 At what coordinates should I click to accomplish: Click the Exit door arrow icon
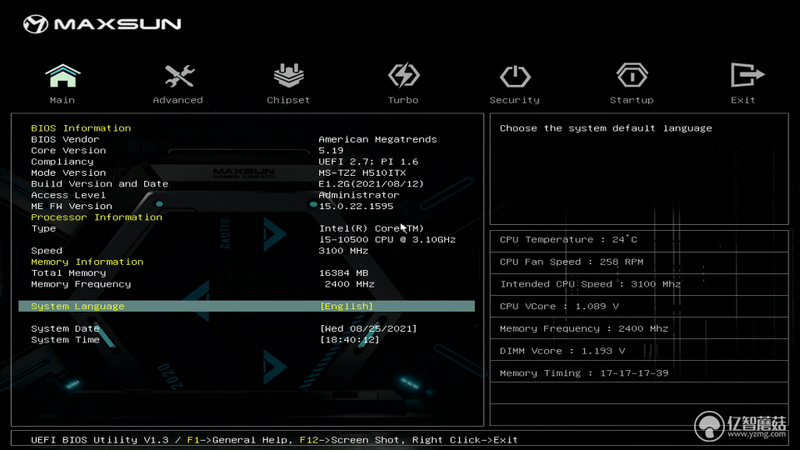[747, 75]
